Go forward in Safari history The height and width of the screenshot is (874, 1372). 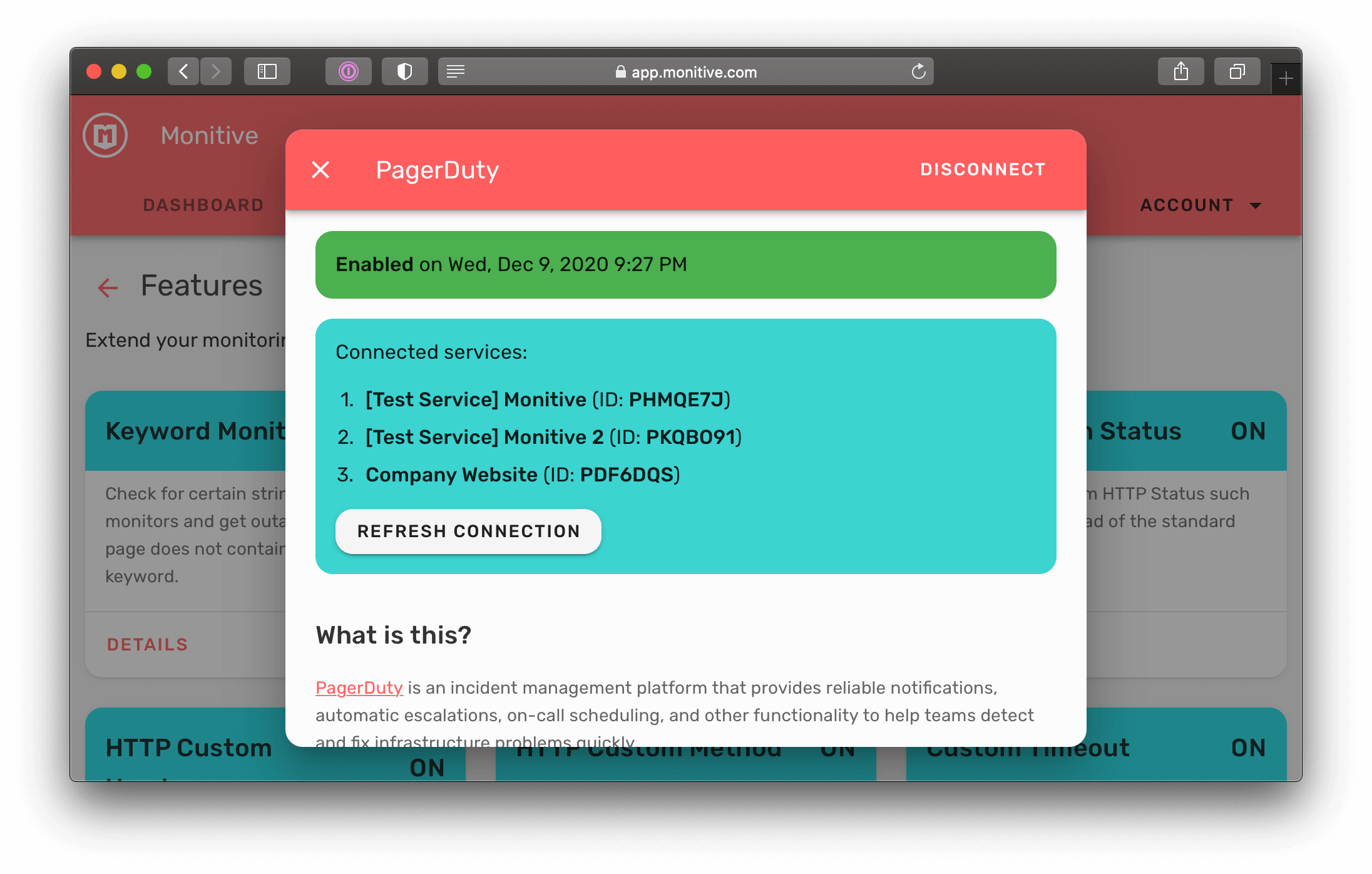[x=216, y=71]
